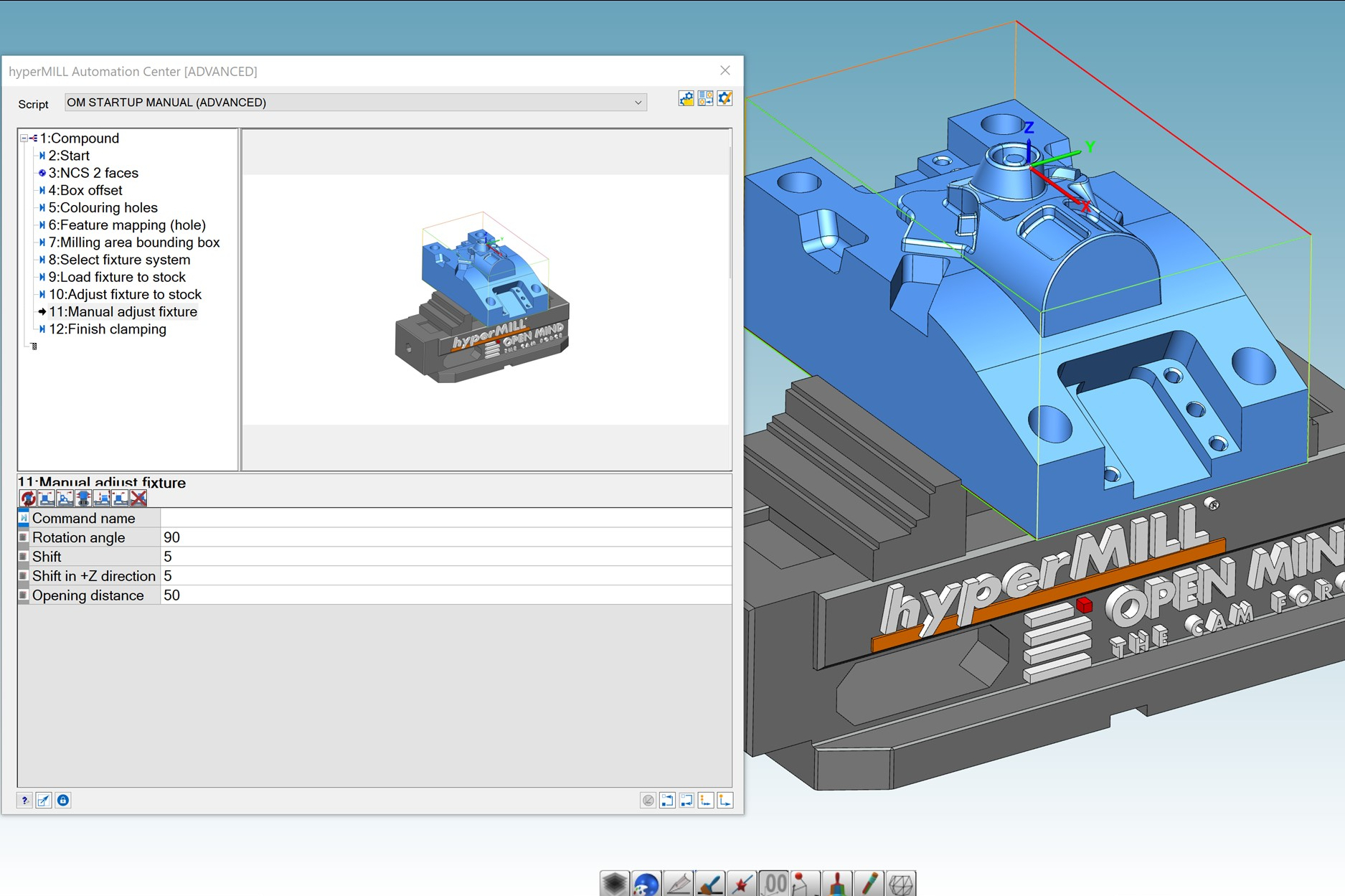This screenshot has width=1345, height=896.
Task: Click the red star line icon
Action: click(x=742, y=883)
